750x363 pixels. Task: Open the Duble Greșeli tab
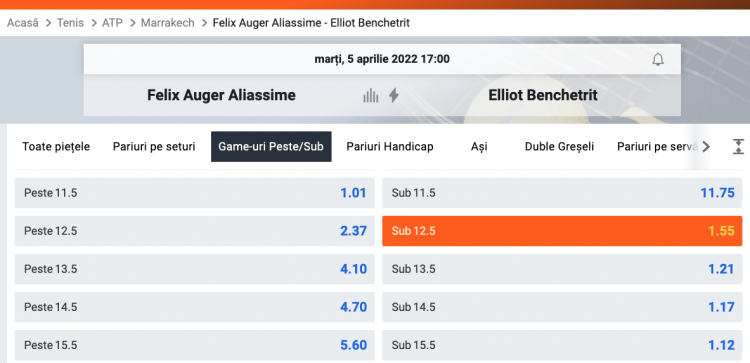tap(559, 146)
